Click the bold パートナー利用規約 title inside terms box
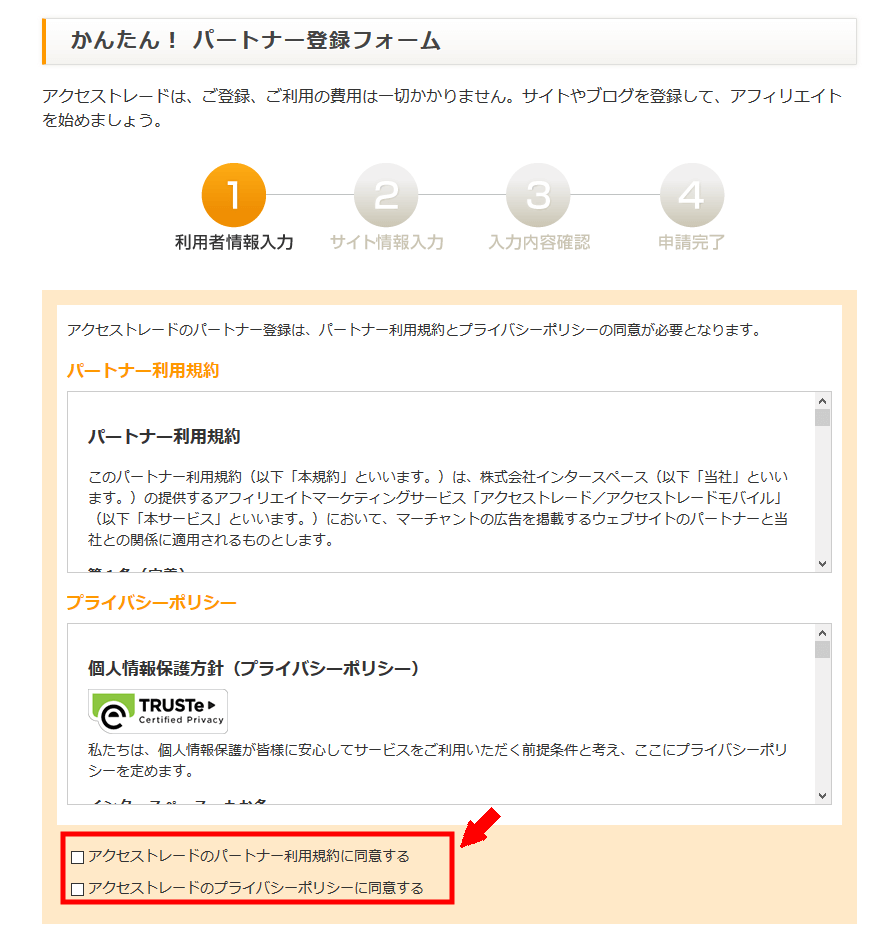 click(164, 436)
